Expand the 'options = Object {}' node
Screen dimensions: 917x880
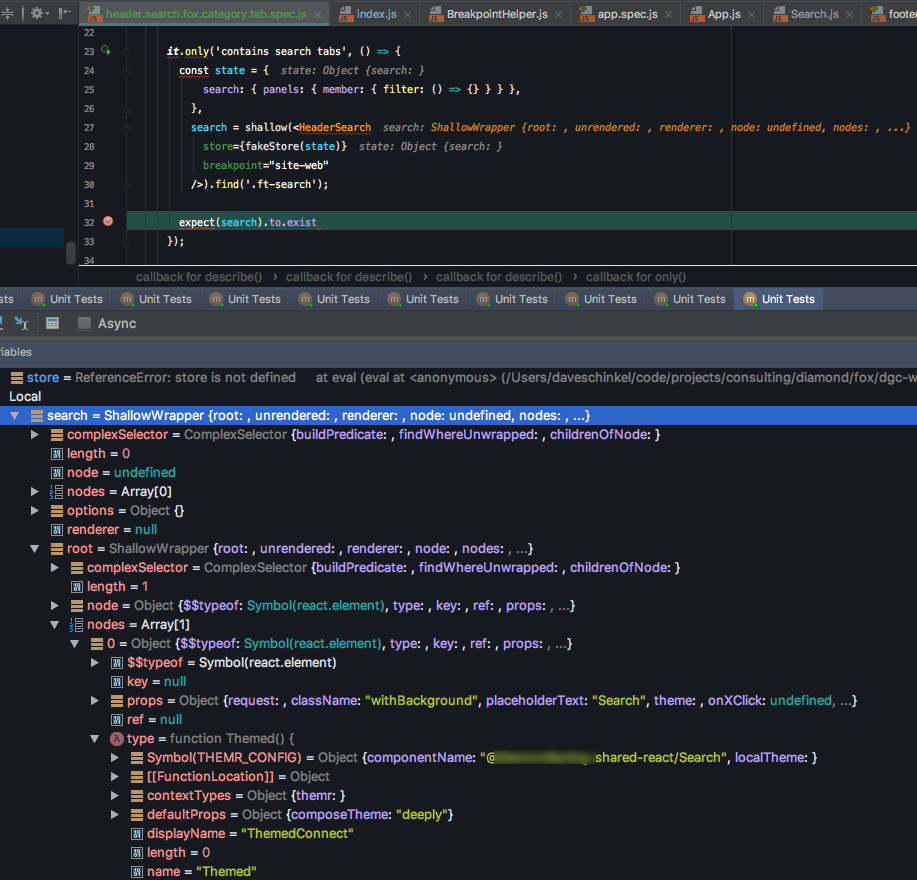pyautogui.click(x=35, y=510)
